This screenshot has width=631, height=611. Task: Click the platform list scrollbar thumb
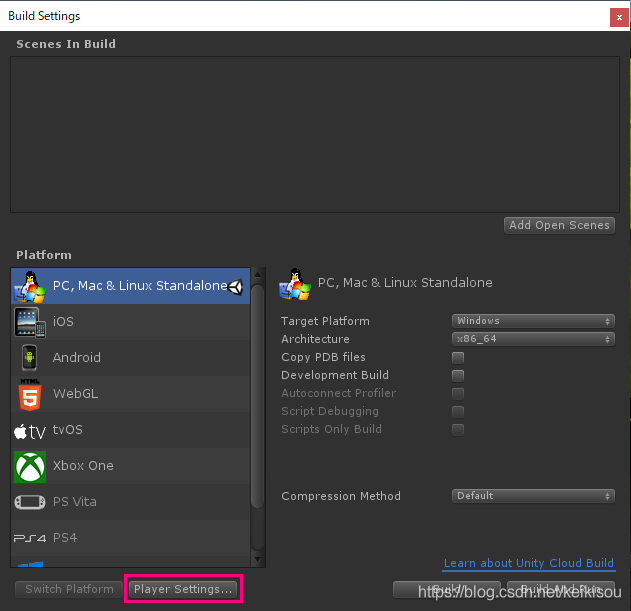click(x=258, y=395)
